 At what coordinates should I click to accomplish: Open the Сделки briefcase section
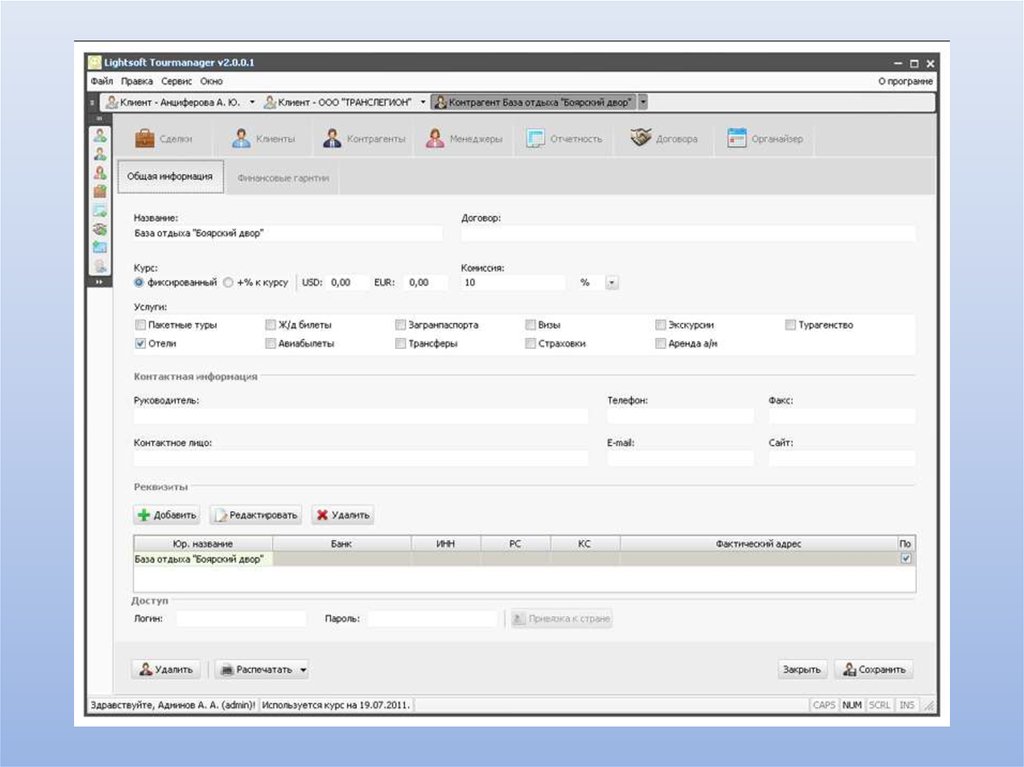163,139
